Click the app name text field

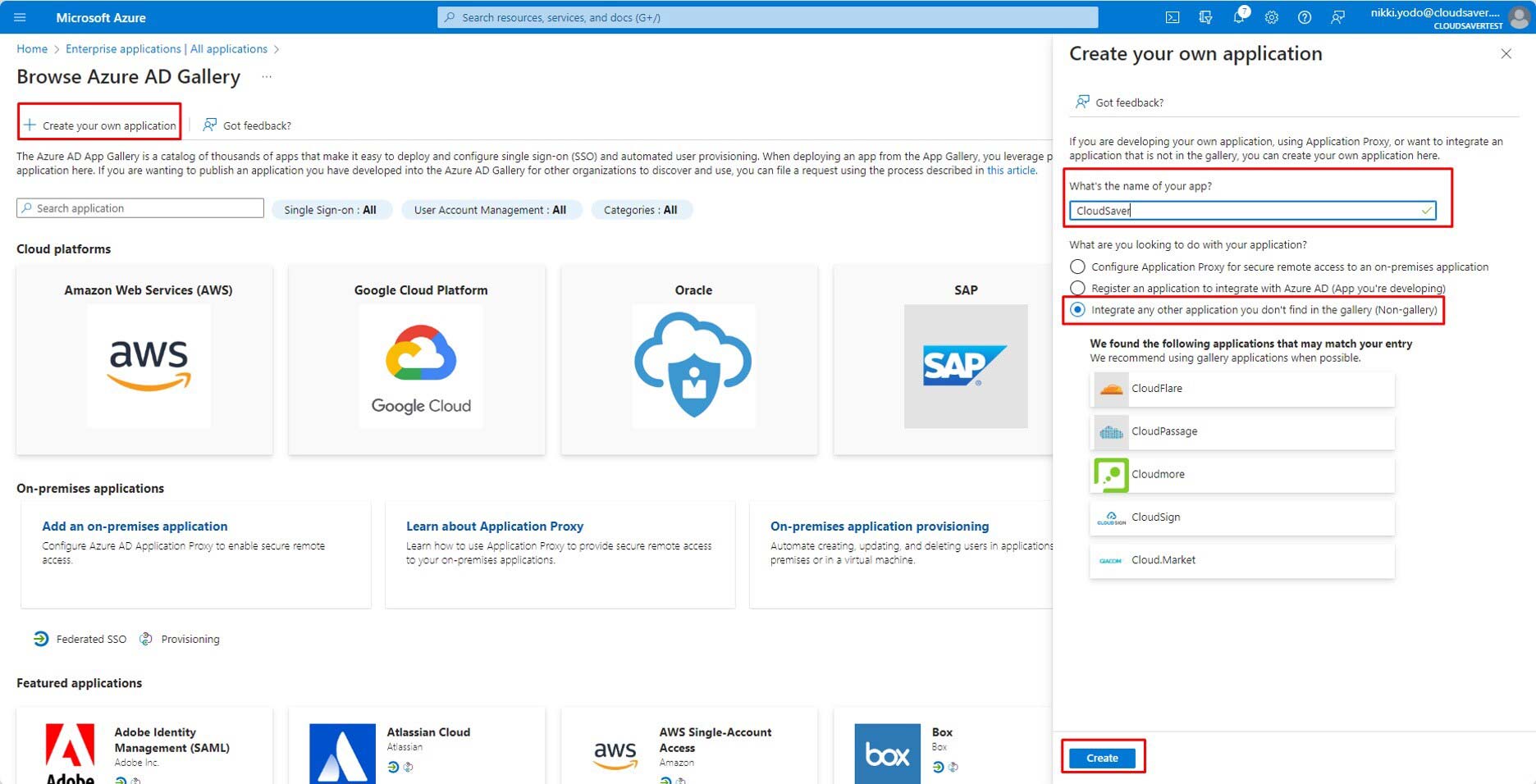pos(1246,211)
